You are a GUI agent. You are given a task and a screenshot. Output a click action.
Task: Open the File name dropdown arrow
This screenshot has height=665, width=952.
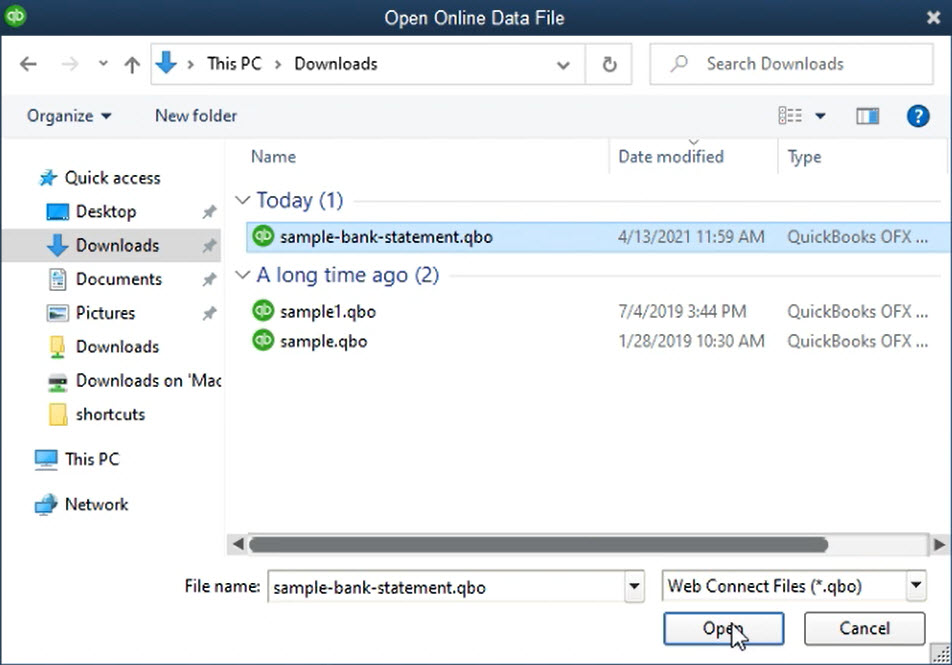tap(634, 587)
